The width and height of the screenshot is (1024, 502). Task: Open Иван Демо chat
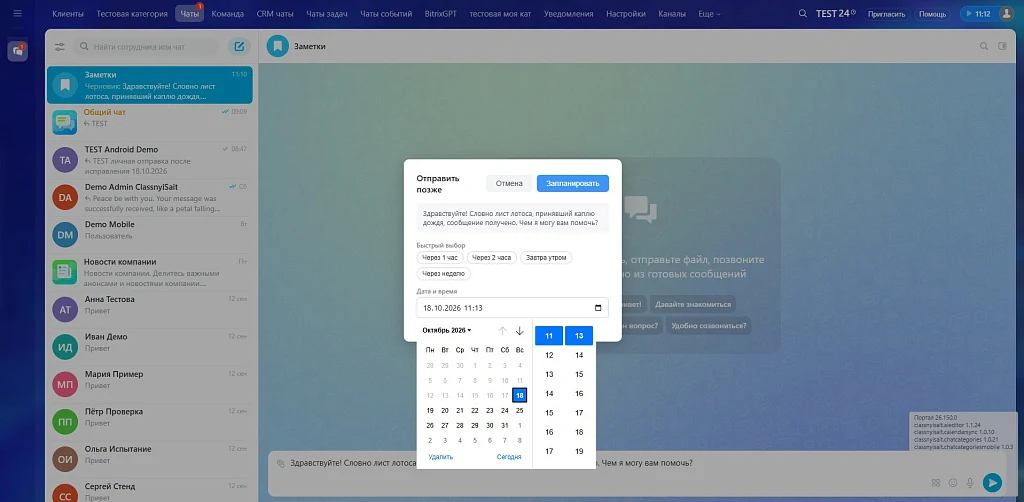click(x=150, y=347)
